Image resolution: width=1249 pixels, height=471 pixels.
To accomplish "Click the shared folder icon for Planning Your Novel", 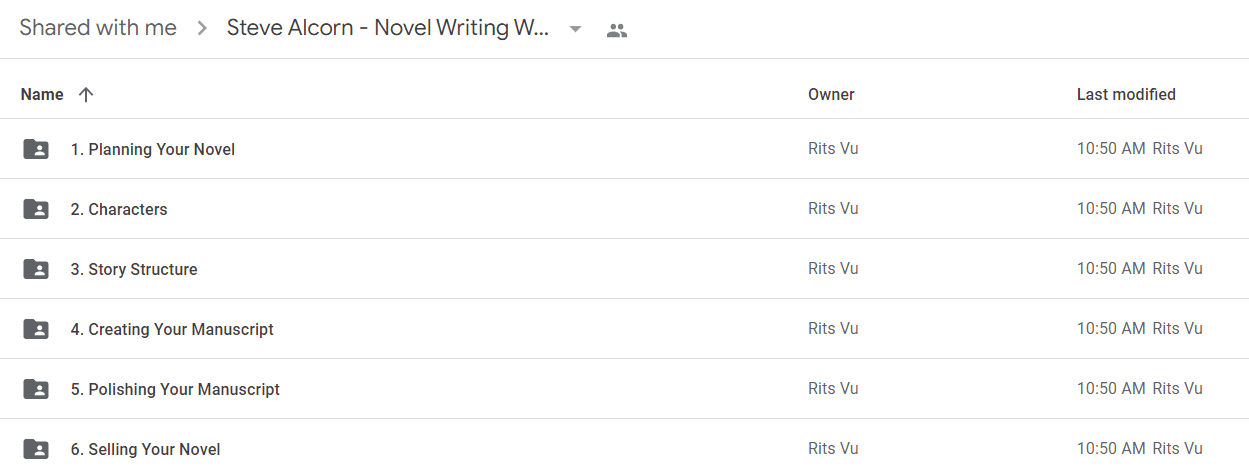I will pos(36,149).
